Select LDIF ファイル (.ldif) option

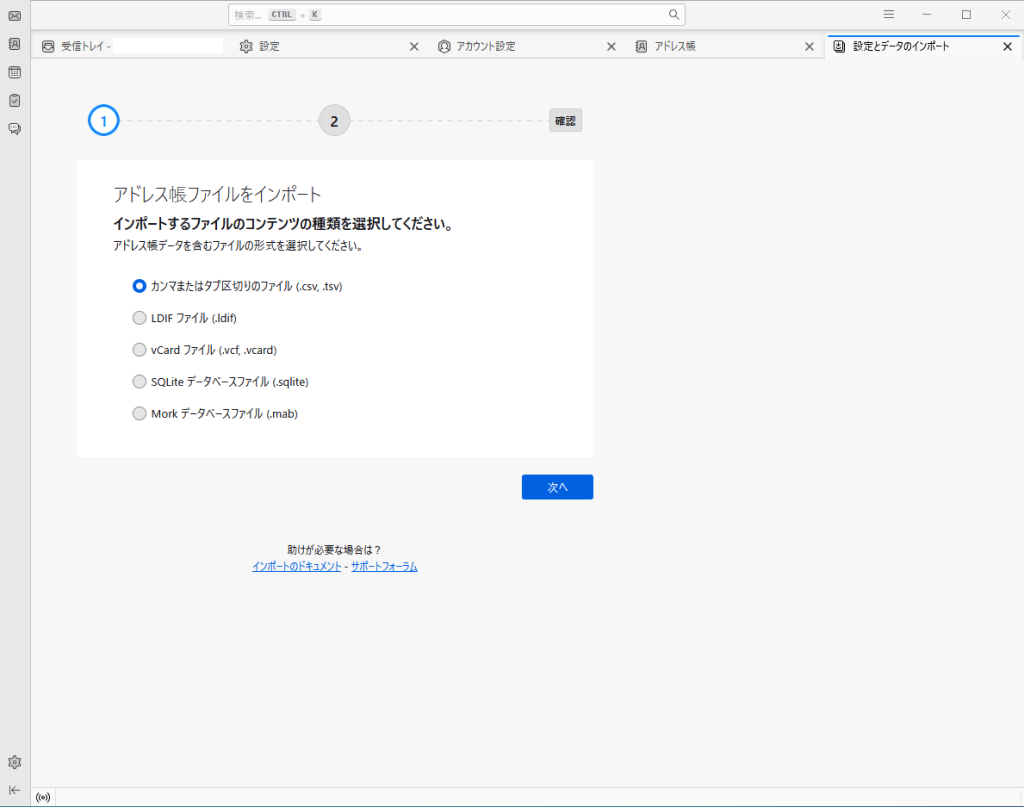coord(139,318)
